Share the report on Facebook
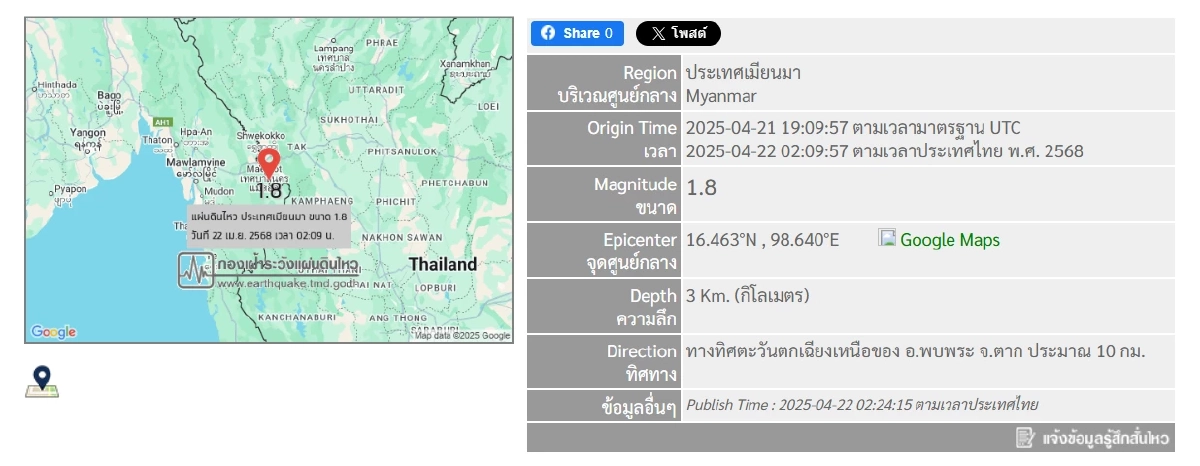 click(577, 33)
